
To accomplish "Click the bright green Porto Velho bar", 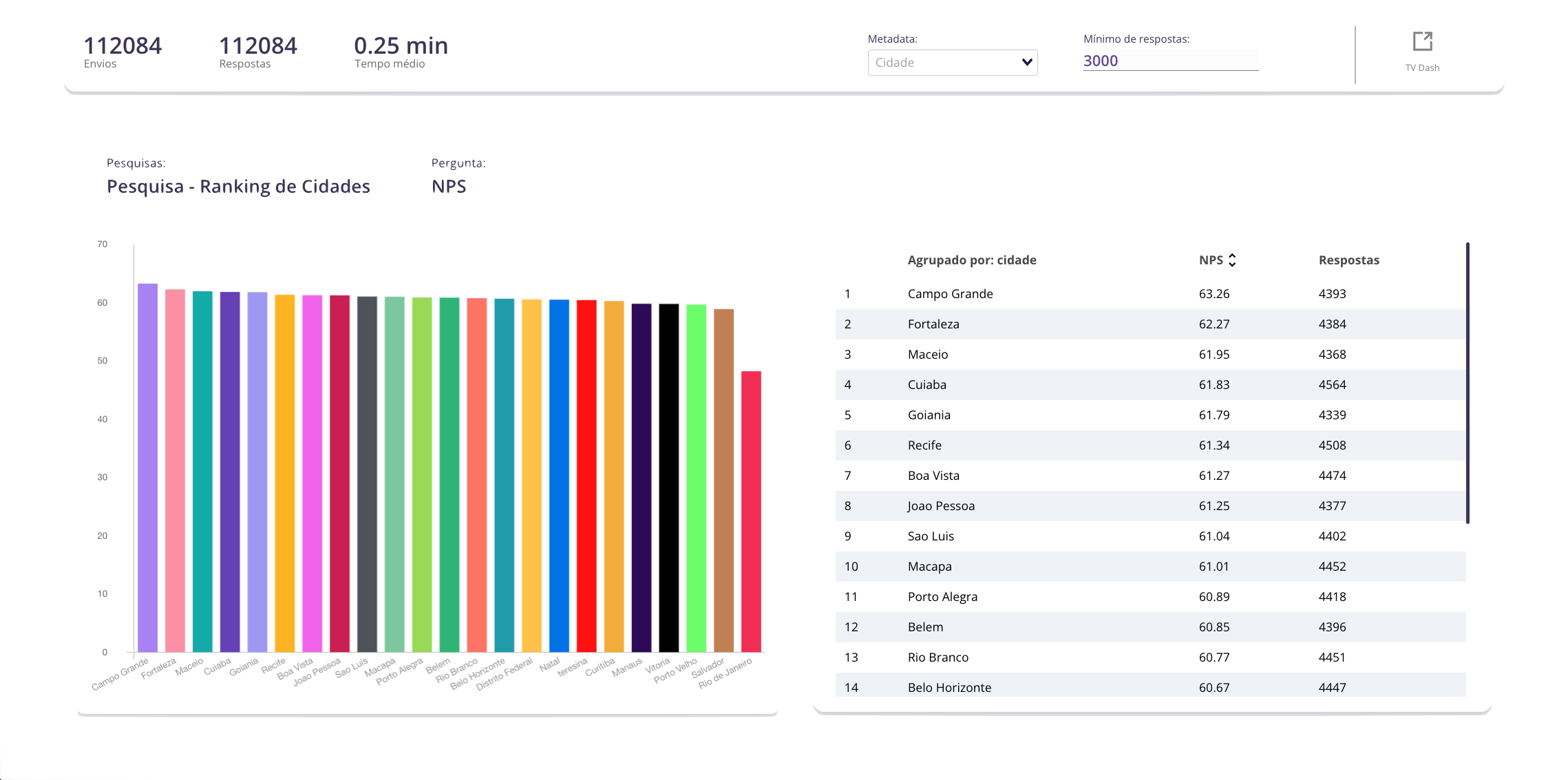I will click(696, 478).
